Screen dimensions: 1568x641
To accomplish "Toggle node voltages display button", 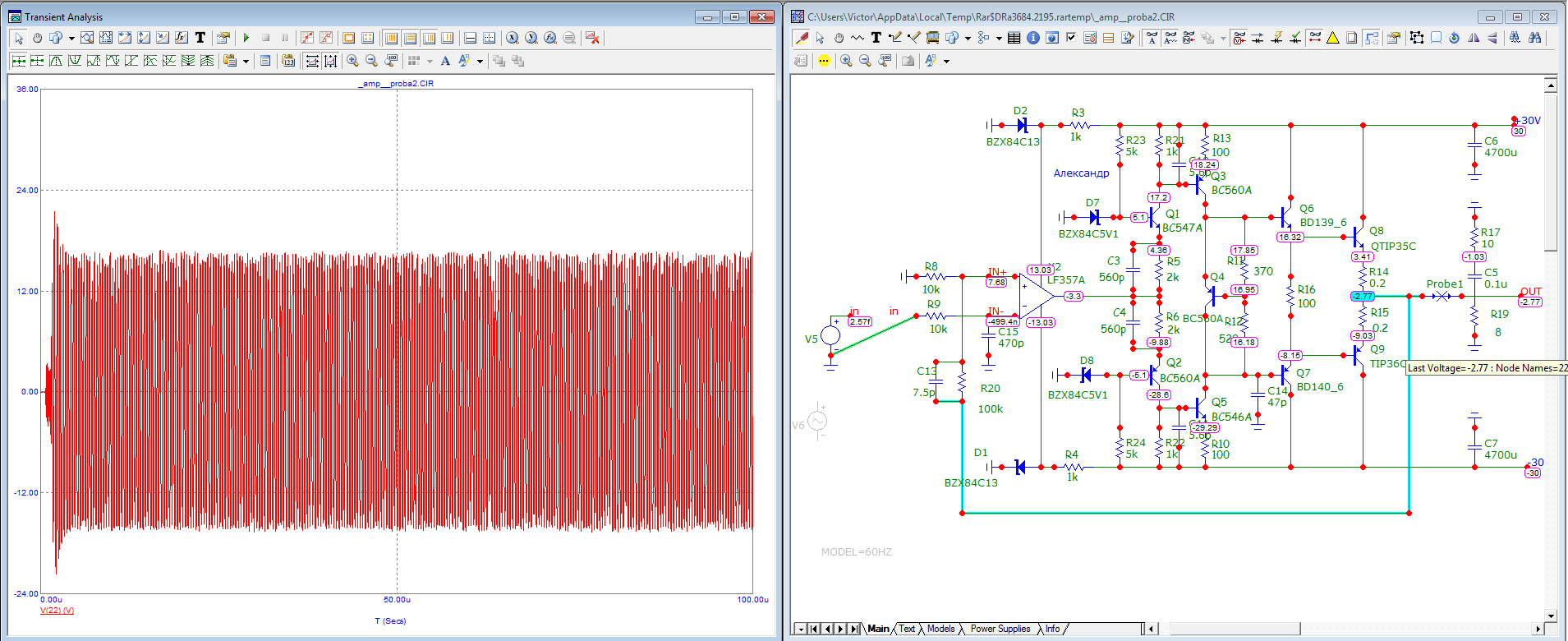I will coord(1239,38).
